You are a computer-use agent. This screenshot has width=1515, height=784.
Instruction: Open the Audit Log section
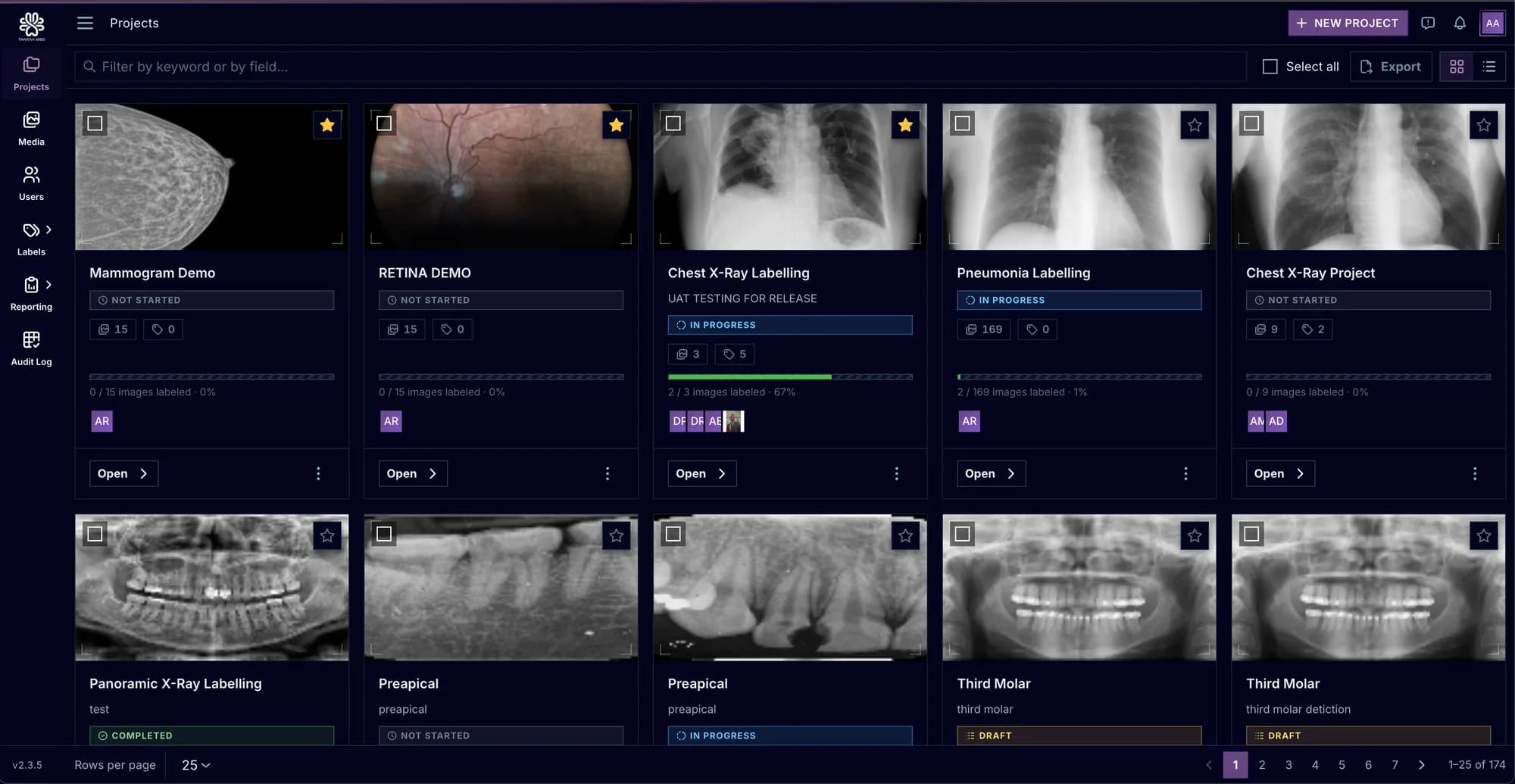click(31, 348)
